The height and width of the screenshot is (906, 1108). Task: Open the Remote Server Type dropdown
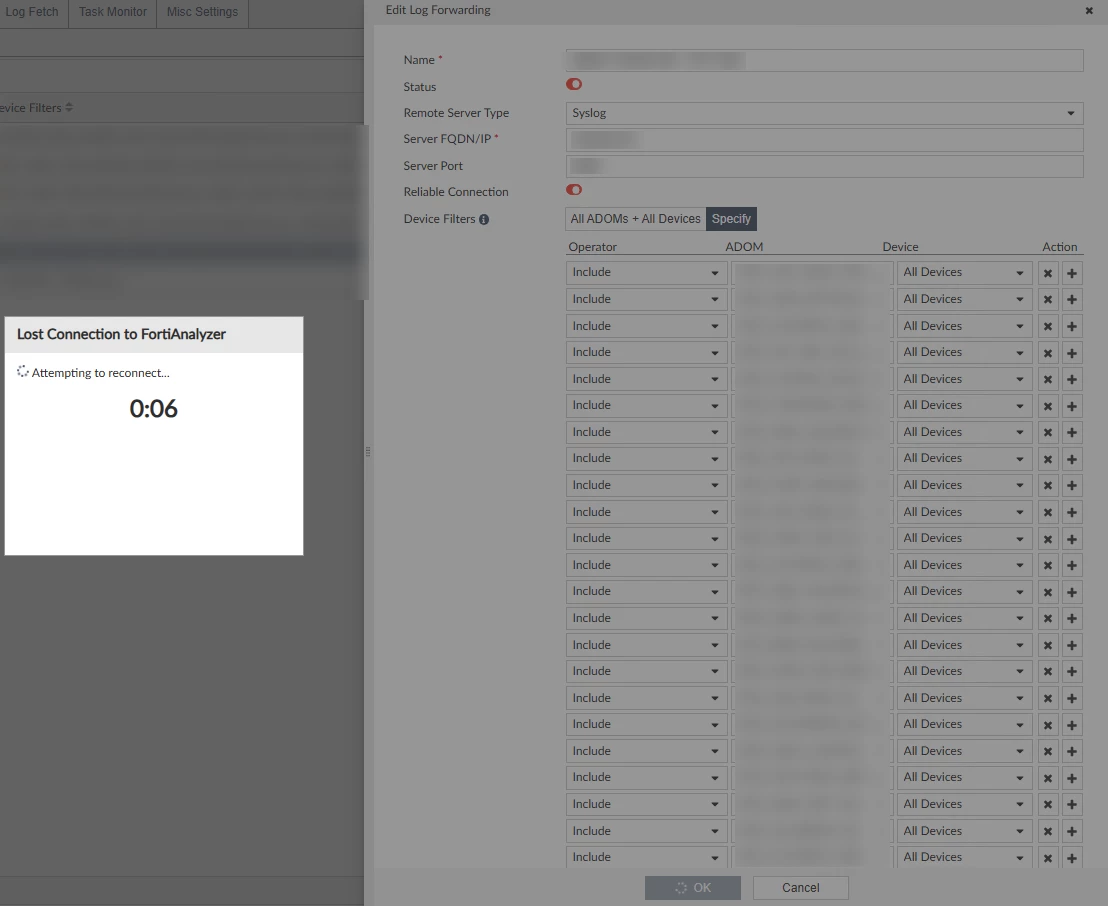pyautogui.click(x=824, y=113)
